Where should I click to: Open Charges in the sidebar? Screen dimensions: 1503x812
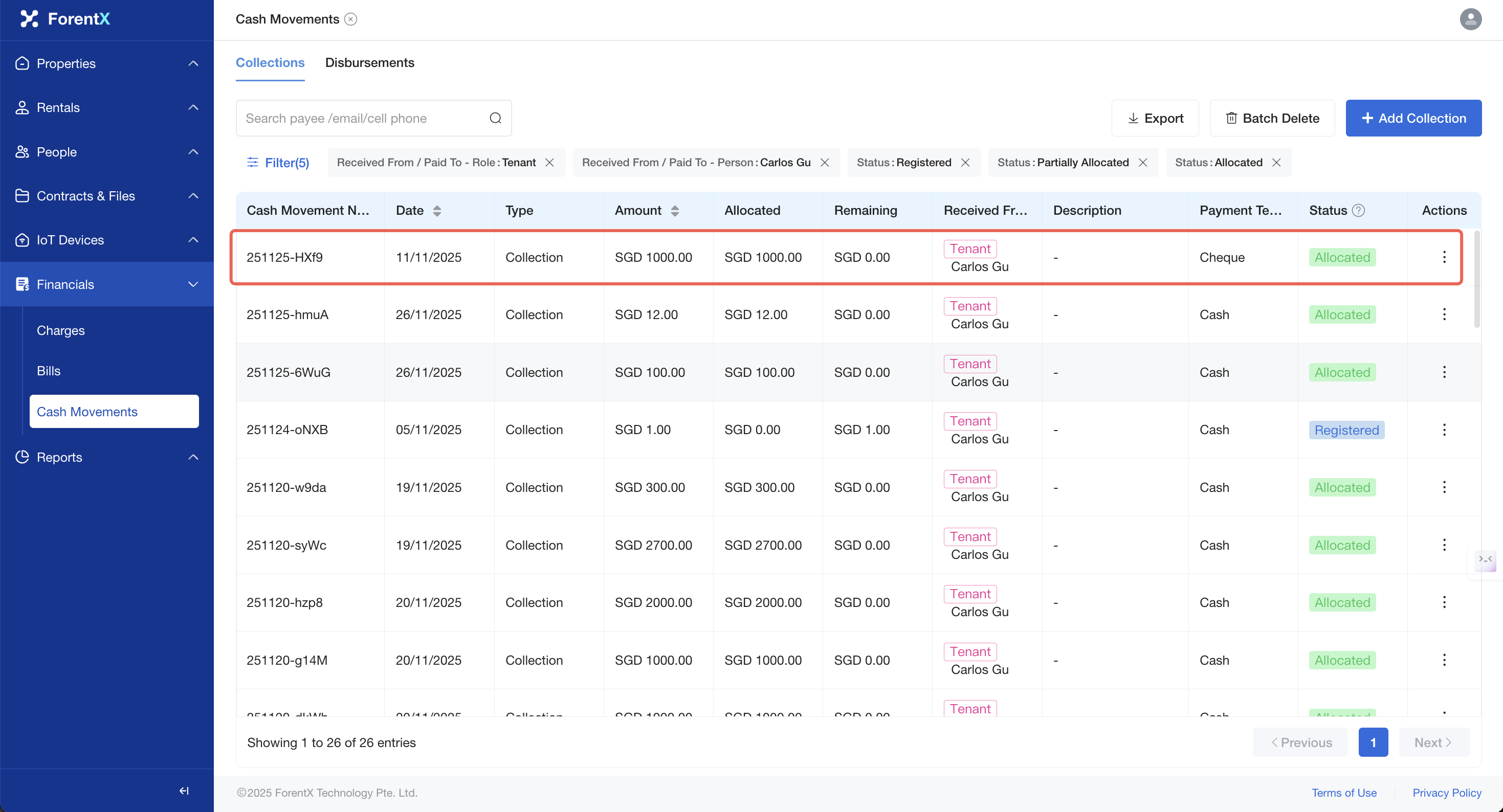click(x=61, y=330)
